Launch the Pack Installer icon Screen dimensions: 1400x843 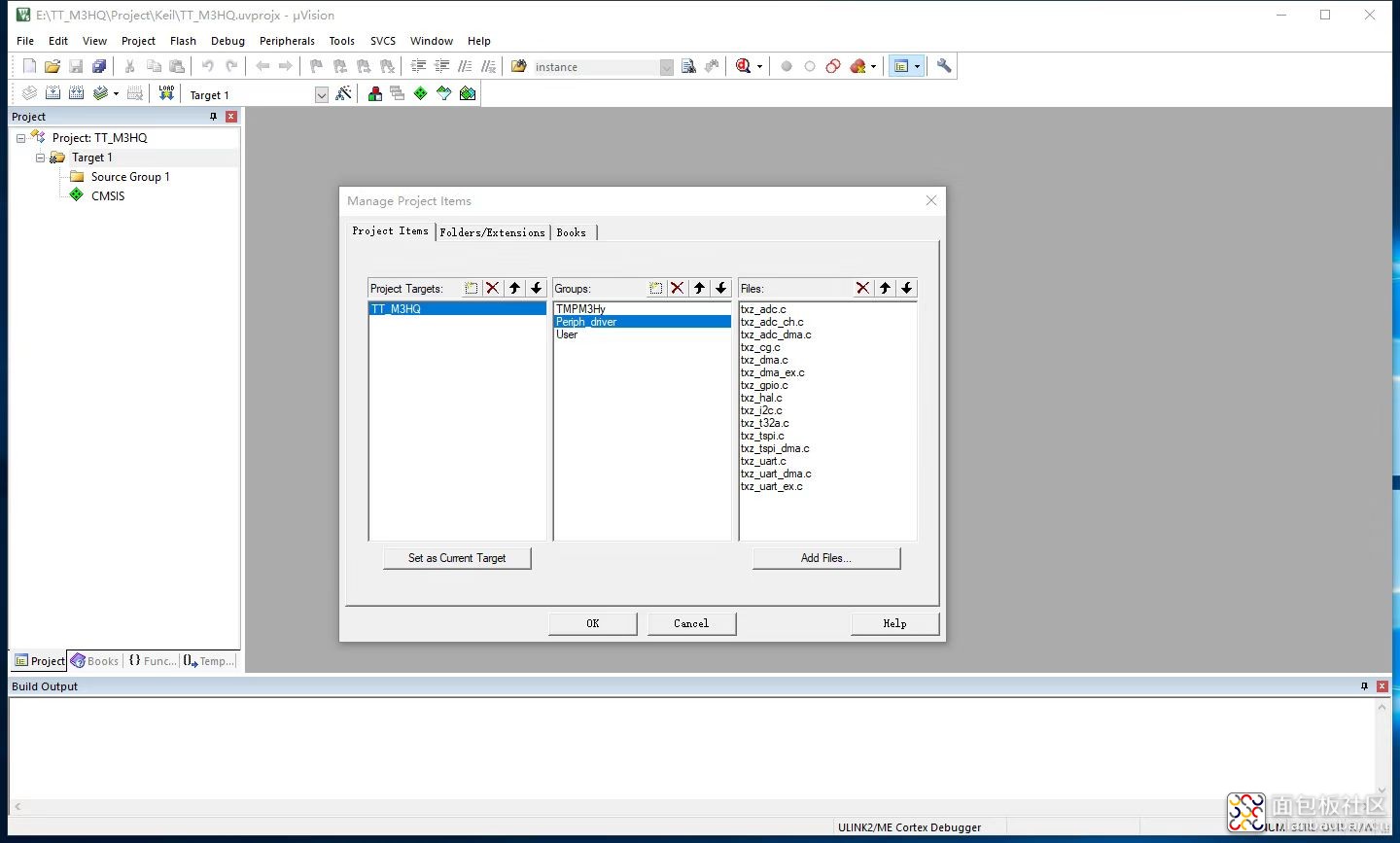468,93
